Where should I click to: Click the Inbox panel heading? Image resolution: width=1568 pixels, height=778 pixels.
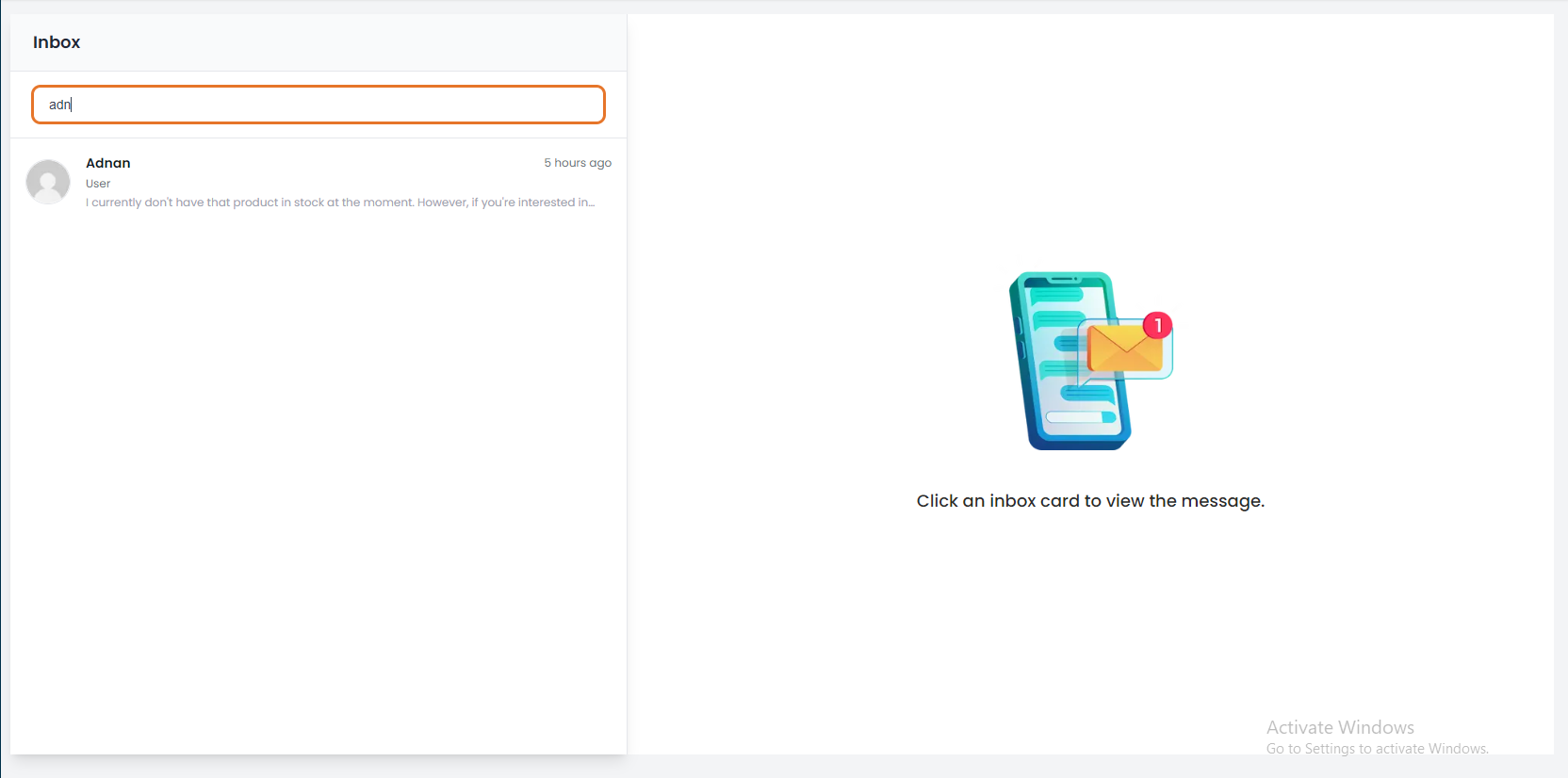(x=57, y=42)
